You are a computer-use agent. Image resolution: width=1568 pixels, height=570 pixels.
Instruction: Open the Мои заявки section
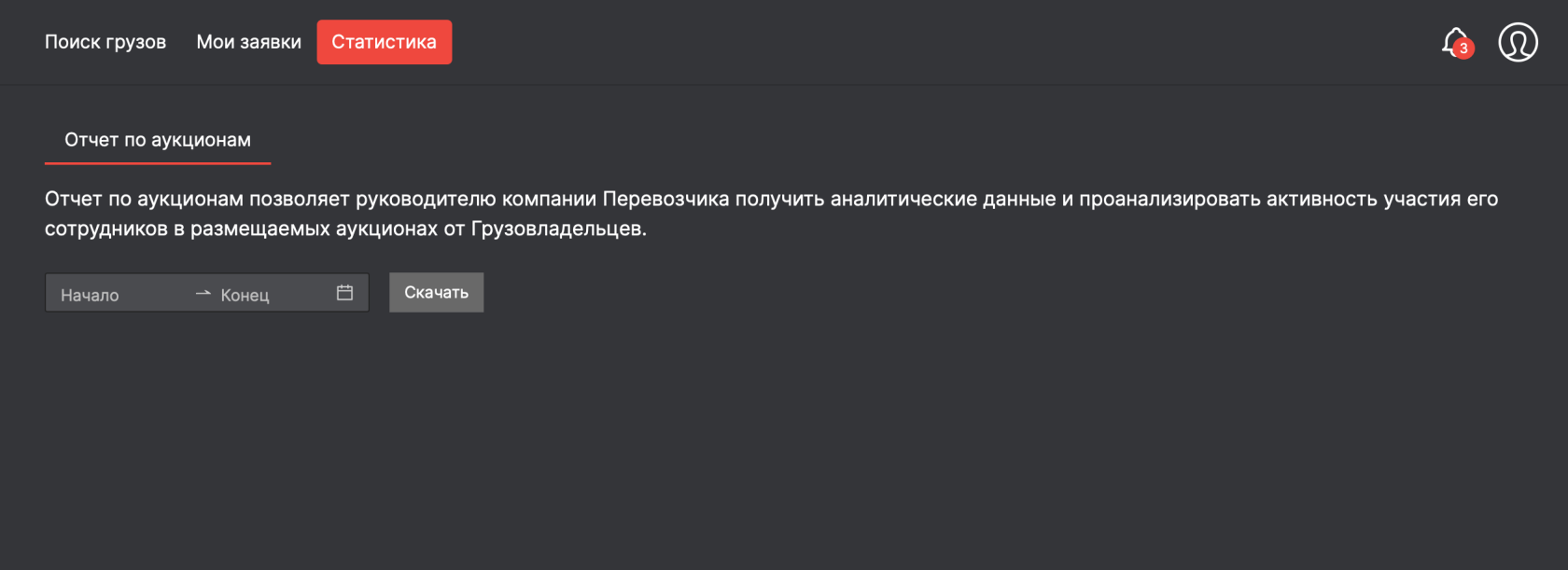(247, 41)
